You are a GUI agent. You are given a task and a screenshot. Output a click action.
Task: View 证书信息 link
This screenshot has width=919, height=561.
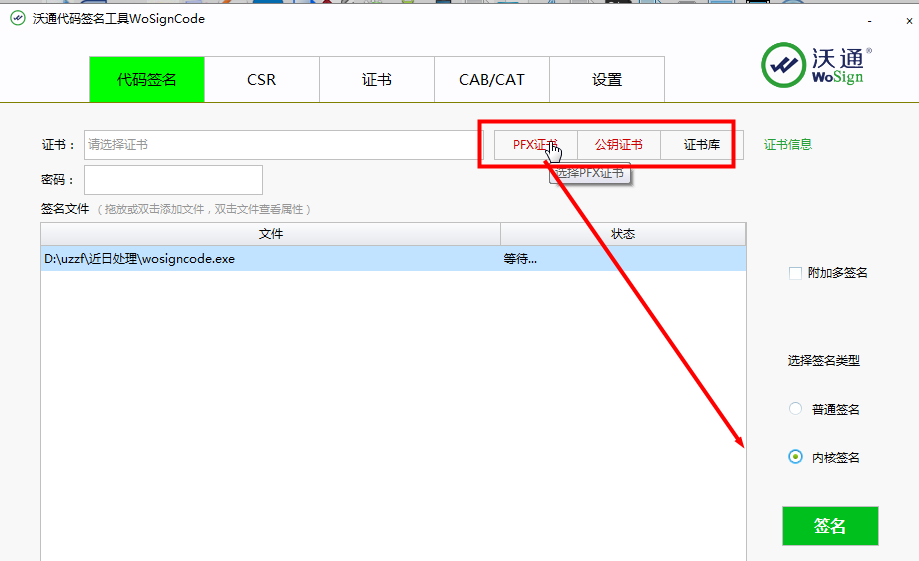click(788, 144)
